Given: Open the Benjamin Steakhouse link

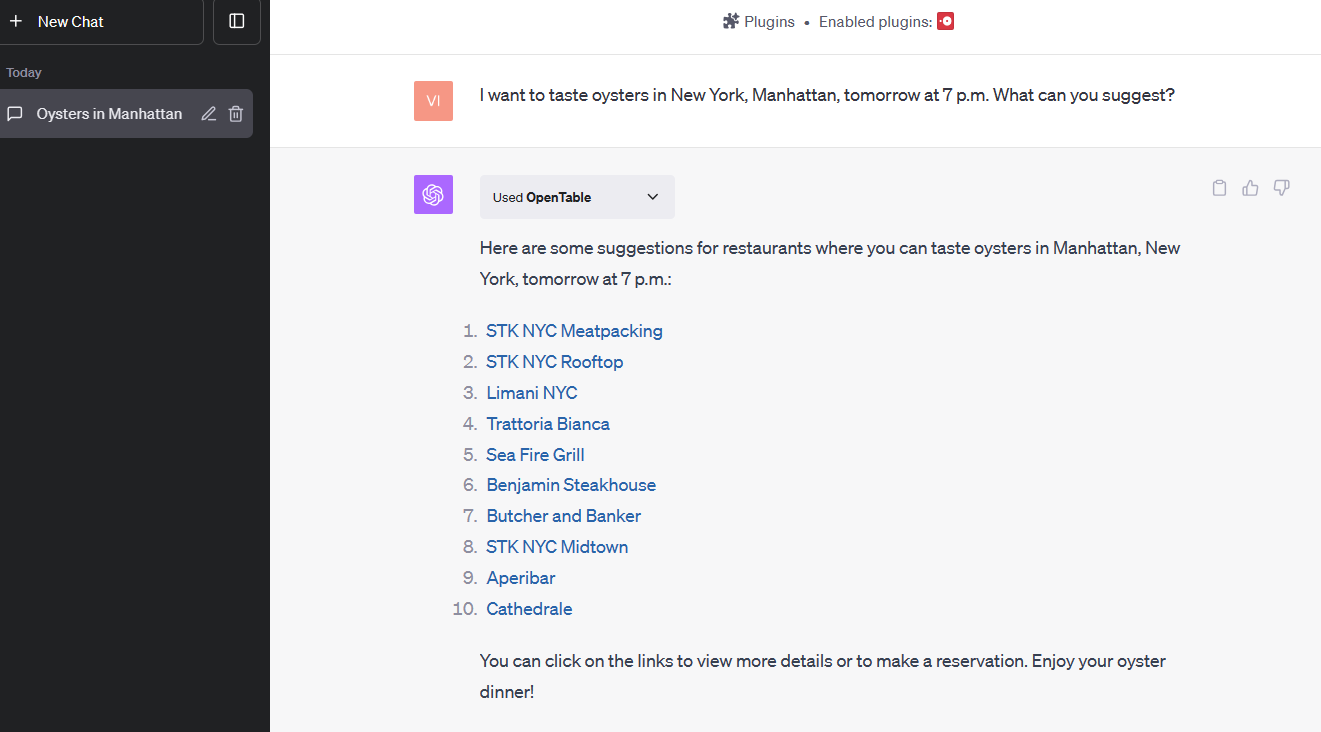Looking at the screenshot, I should coord(571,485).
